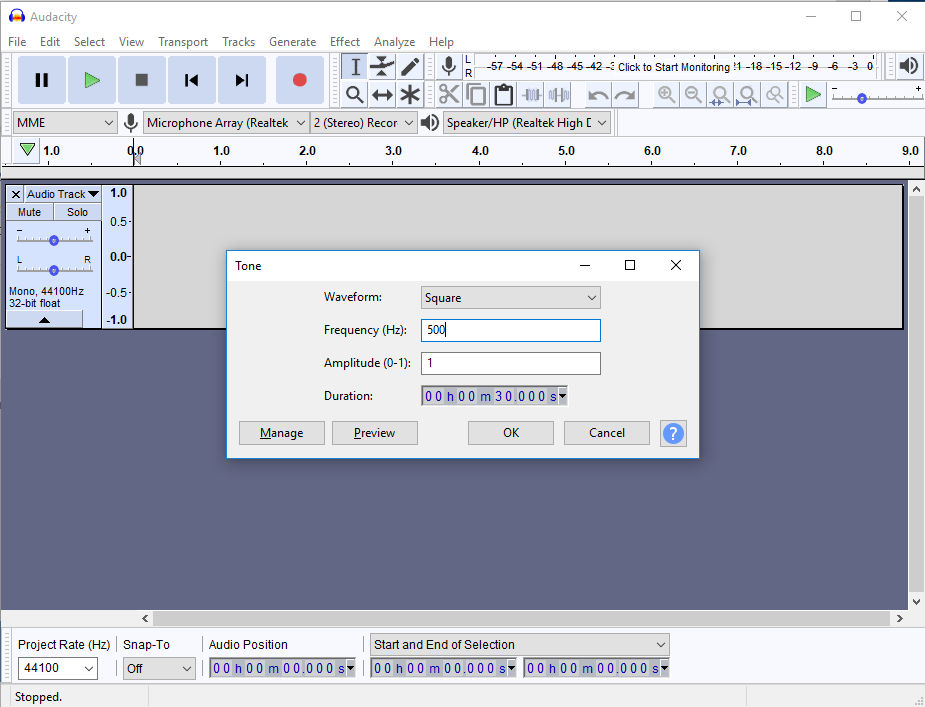Click OK to generate the tone

coord(510,432)
